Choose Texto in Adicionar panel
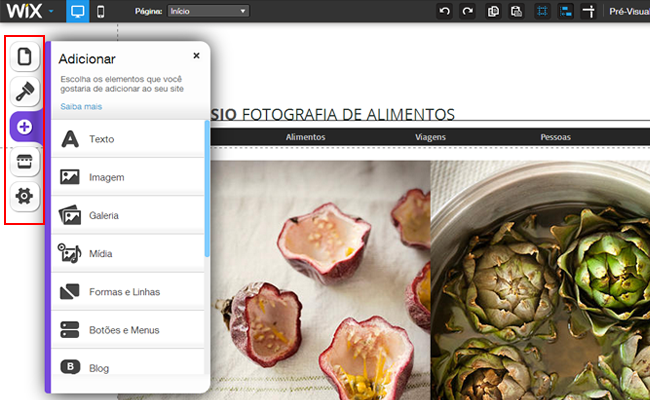Screen dimensions: 650x400 pyautogui.click(x=128, y=139)
